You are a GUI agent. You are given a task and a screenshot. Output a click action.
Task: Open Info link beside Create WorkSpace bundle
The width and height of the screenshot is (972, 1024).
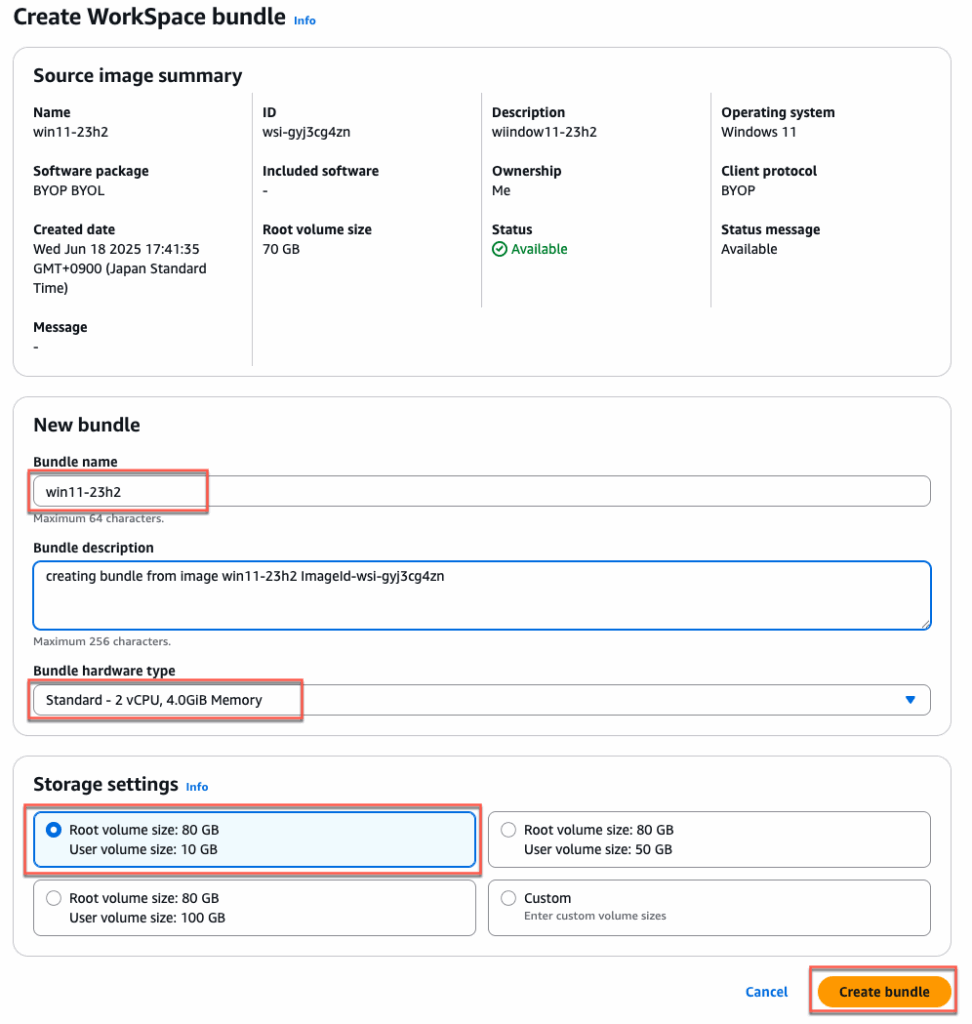coord(304,20)
